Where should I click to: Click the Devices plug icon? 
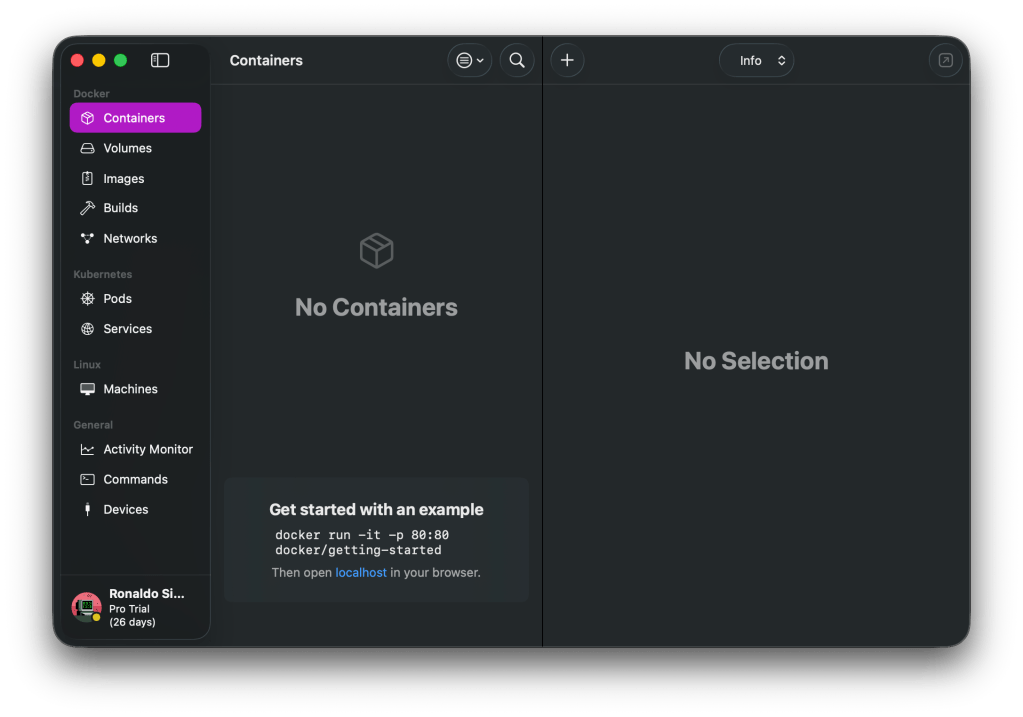pos(87,510)
